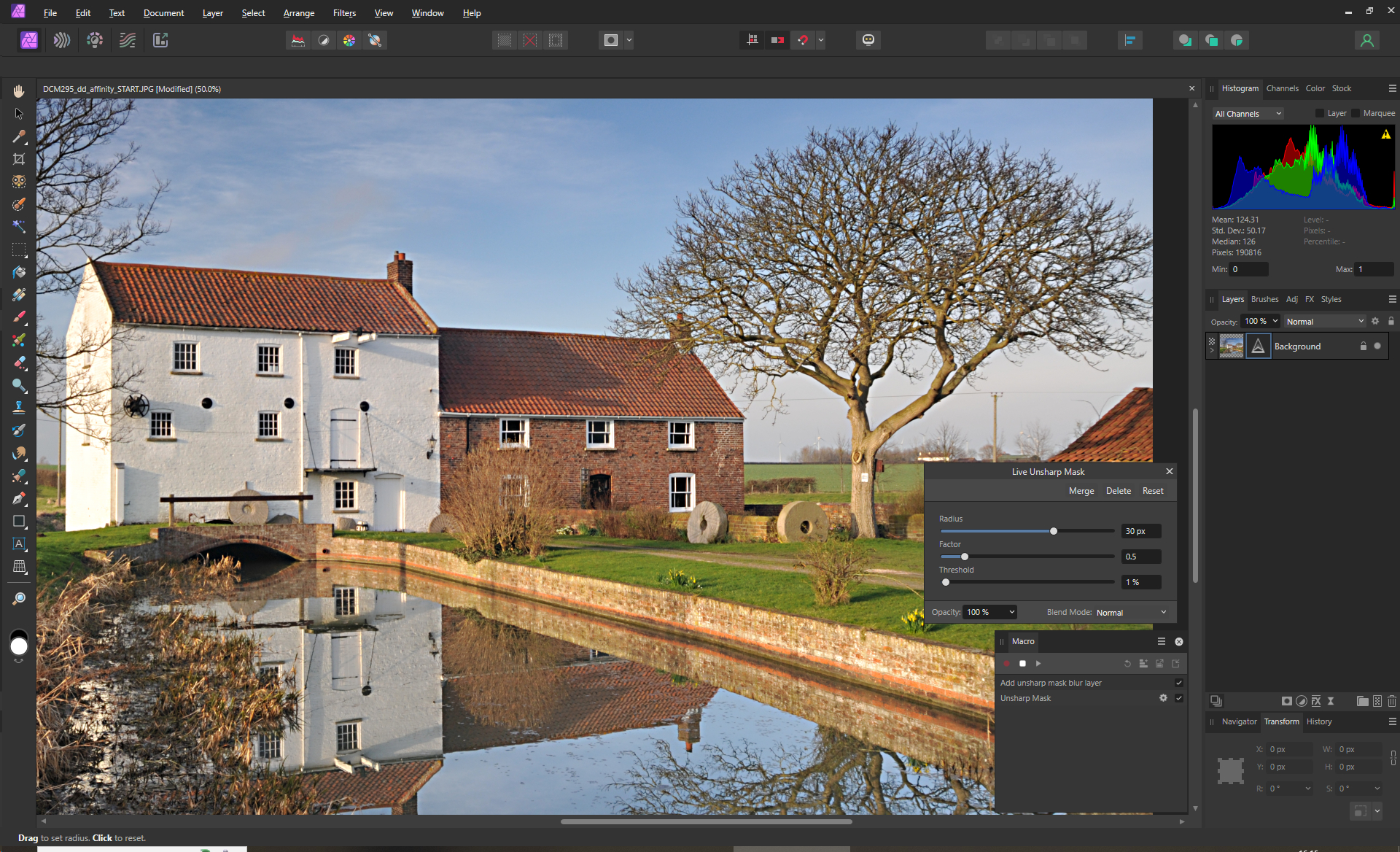Toggle the Marquee checkbox in Histogram
Image resolution: width=1400 pixels, height=852 pixels.
(x=1356, y=113)
